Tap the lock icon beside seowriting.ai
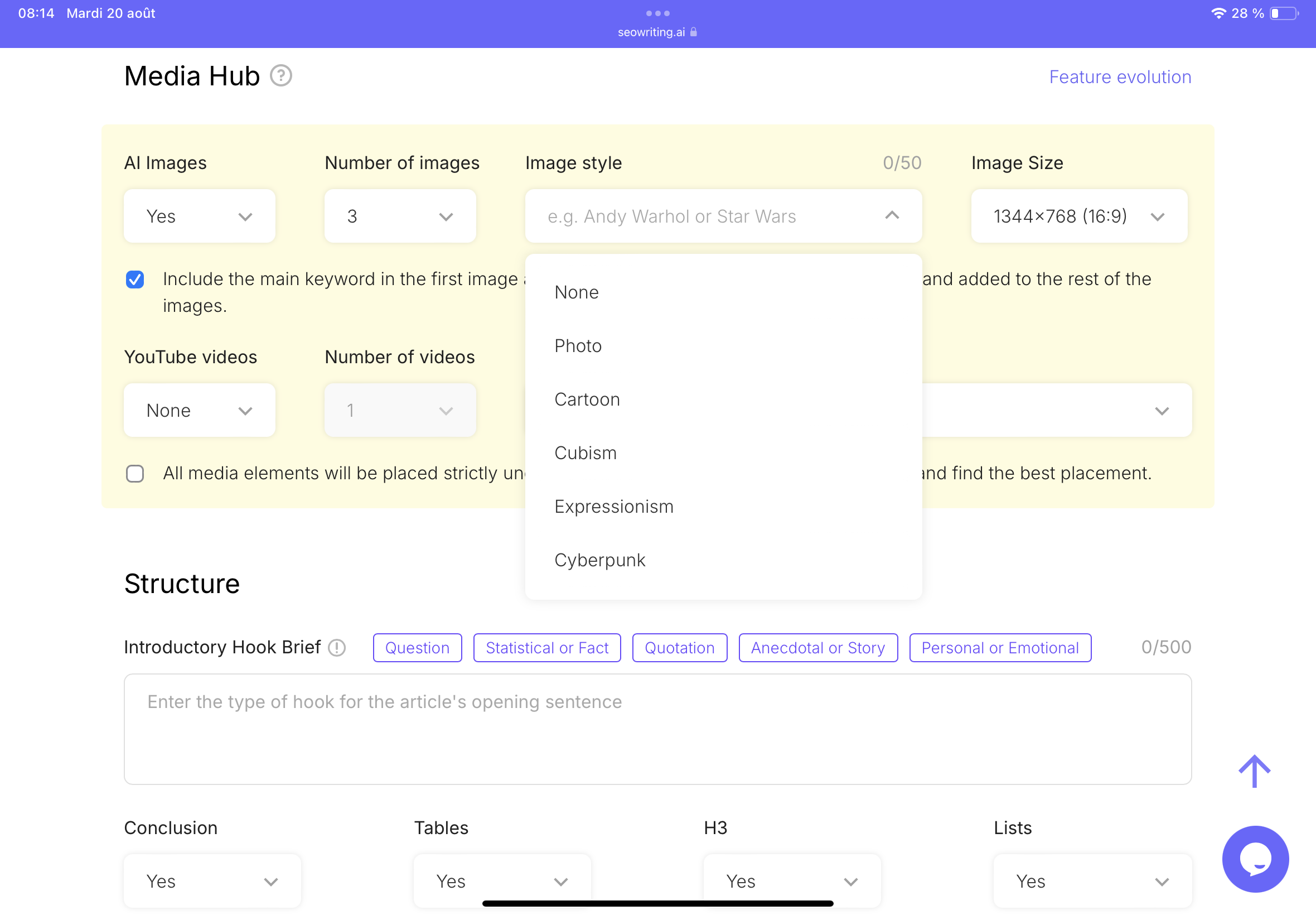 [693, 32]
